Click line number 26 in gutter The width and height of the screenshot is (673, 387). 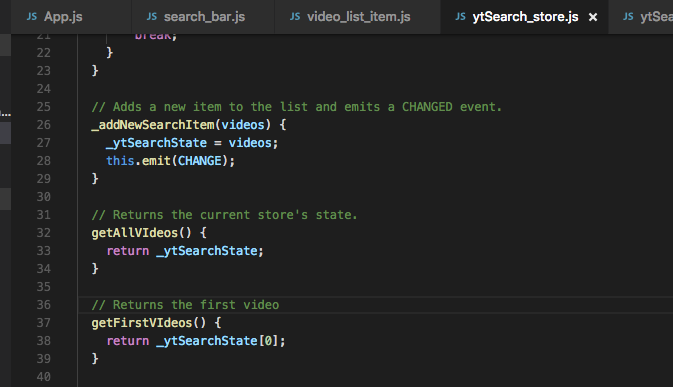(x=44, y=125)
